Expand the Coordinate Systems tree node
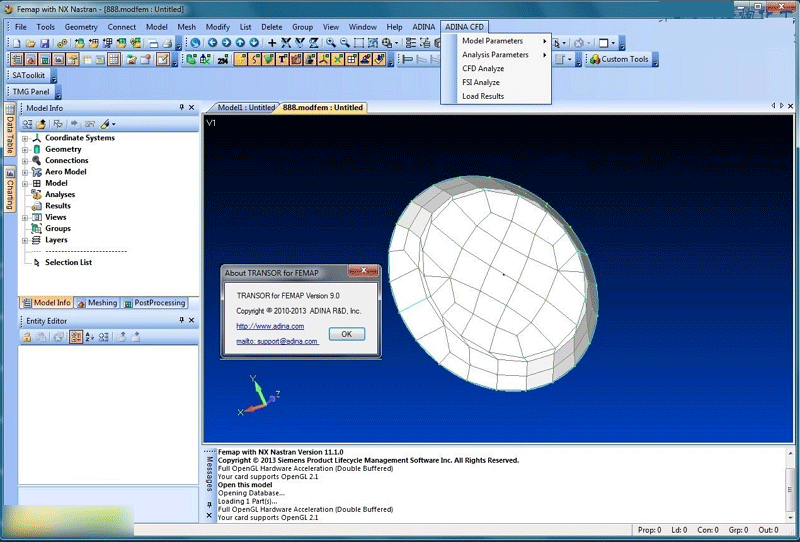This screenshot has height=542, width=800. point(24,138)
